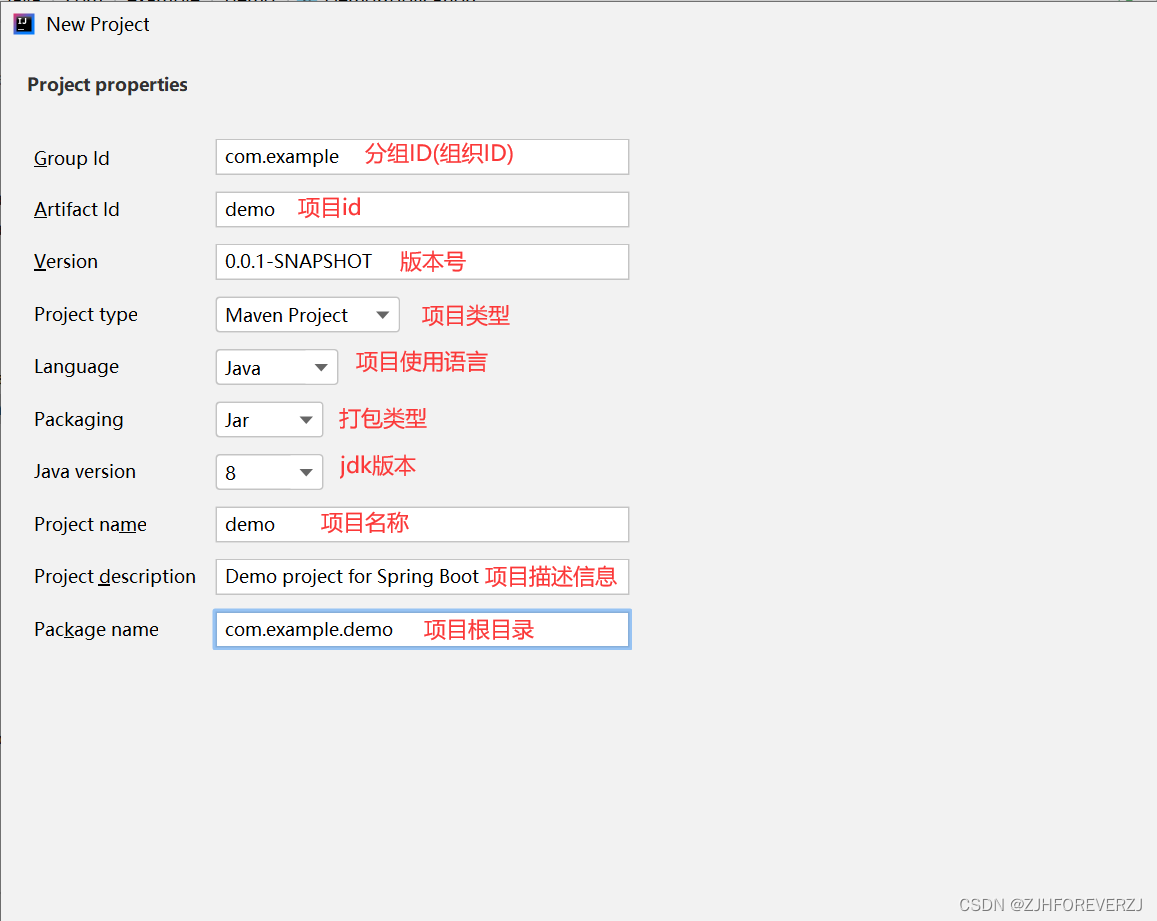
Task: Focus the Group Id input field
Action: tap(422, 157)
